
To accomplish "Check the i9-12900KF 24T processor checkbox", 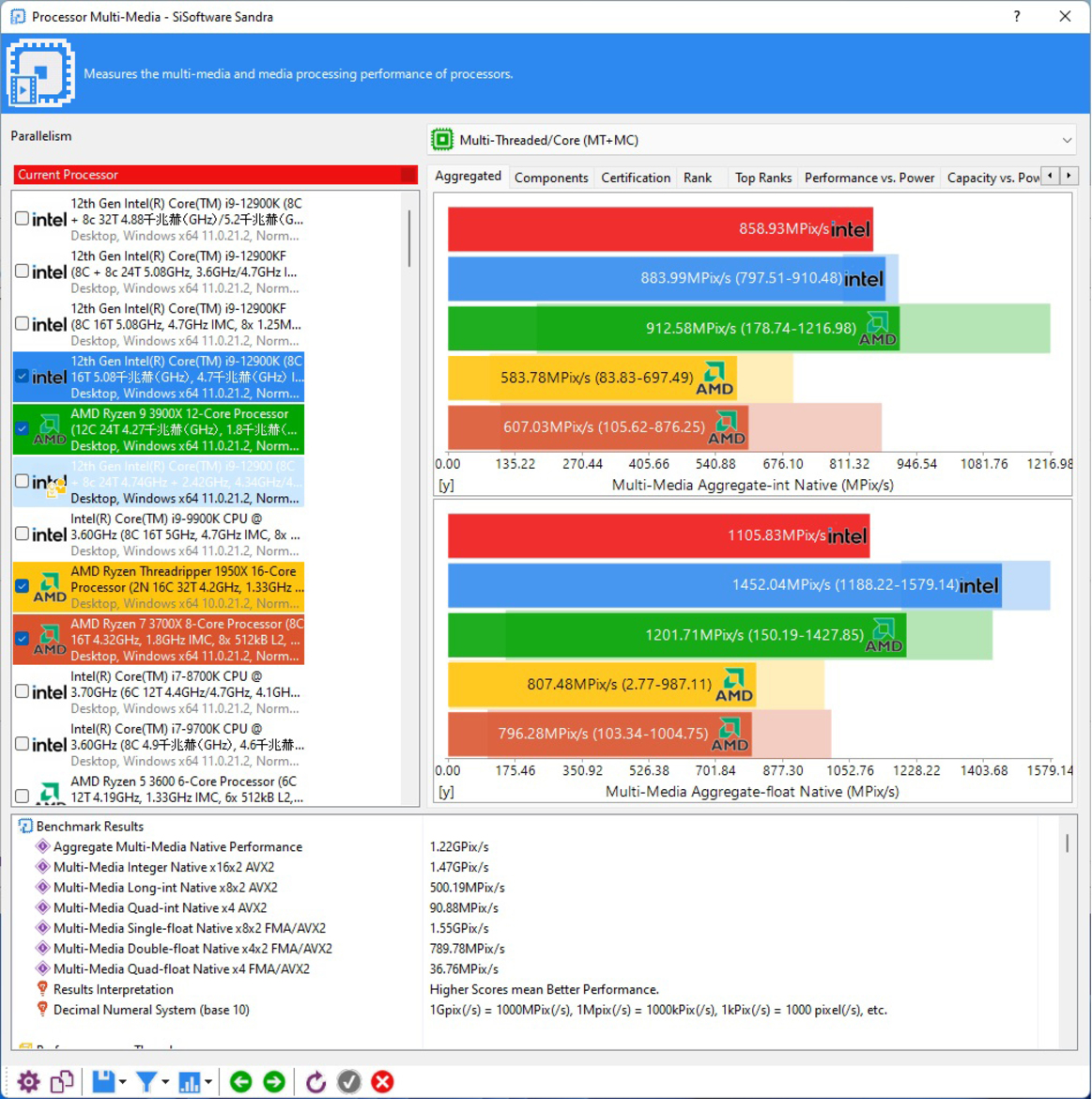I will [x=22, y=271].
